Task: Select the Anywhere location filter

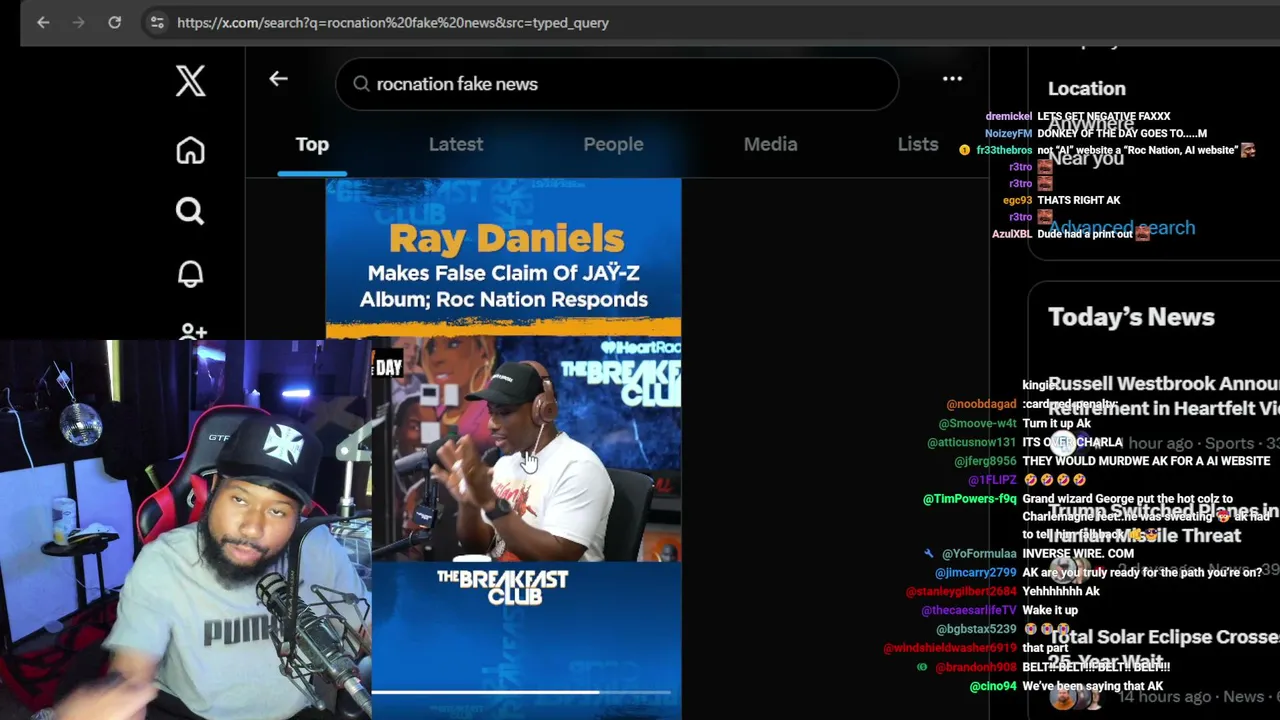Action: pyautogui.click(x=1091, y=124)
